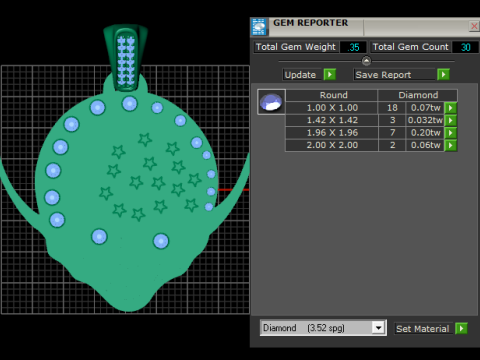
Task: Click the Total Gem Count value field
Action: click(465, 47)
